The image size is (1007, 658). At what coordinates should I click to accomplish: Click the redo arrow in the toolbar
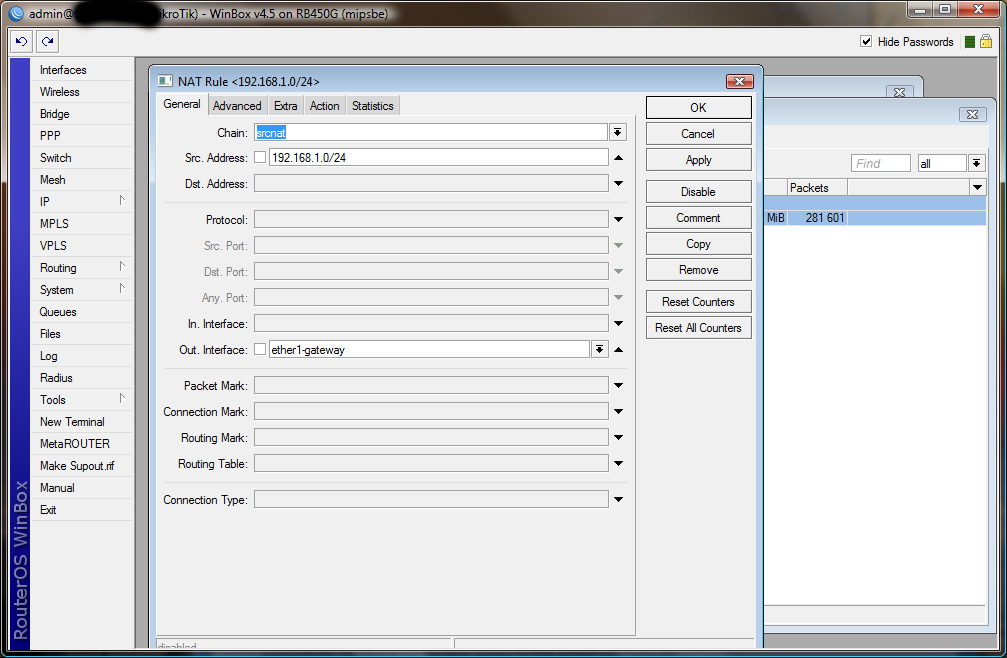pos(47,42)
